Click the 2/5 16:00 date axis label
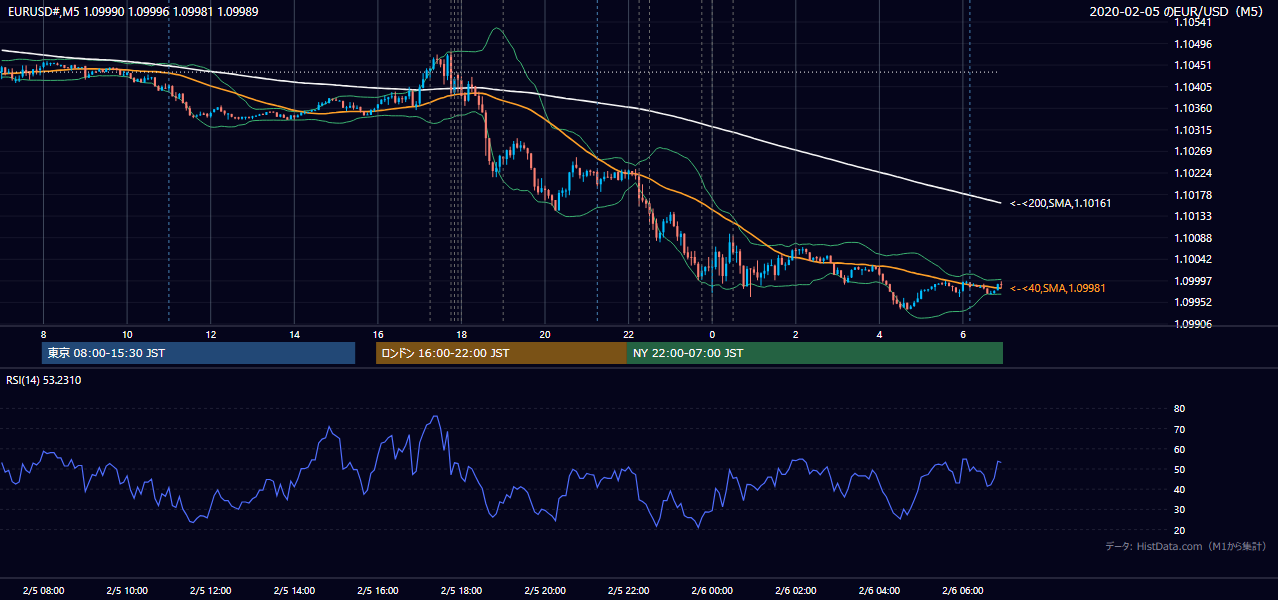 (x=378, y=590)
